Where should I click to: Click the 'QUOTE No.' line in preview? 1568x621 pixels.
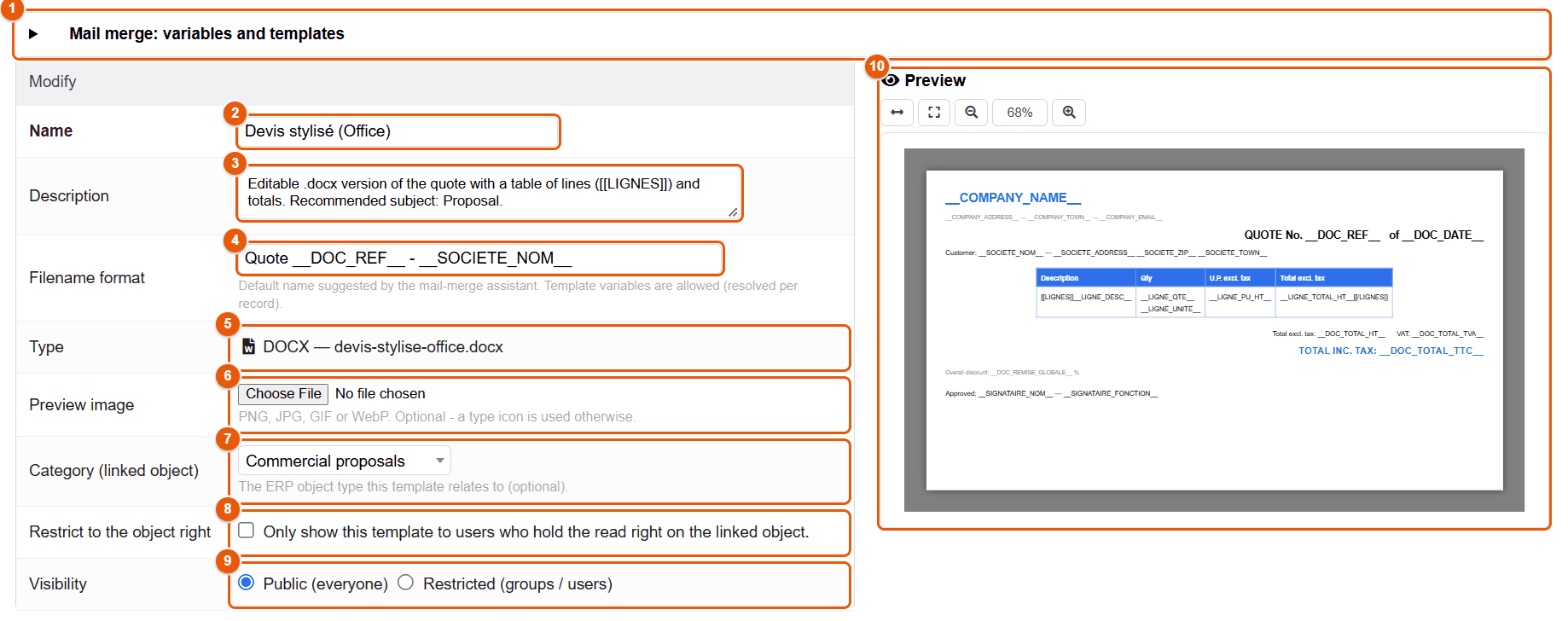click(x=1364, y=235)
